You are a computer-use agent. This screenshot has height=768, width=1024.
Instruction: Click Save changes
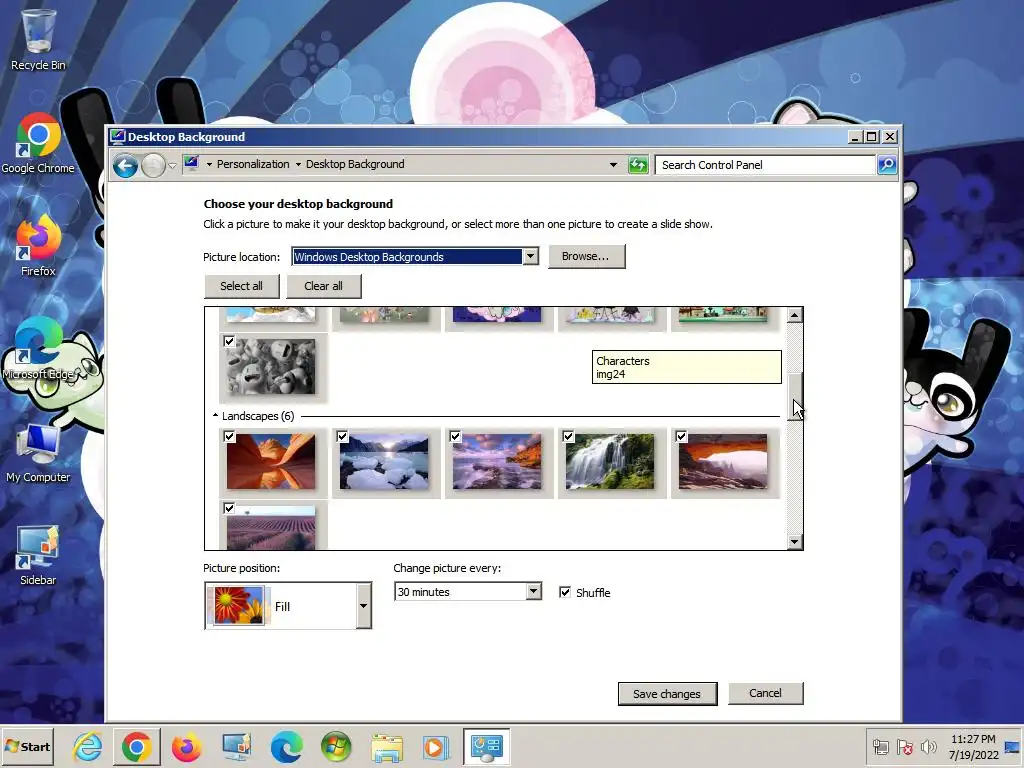pos(667,694)
